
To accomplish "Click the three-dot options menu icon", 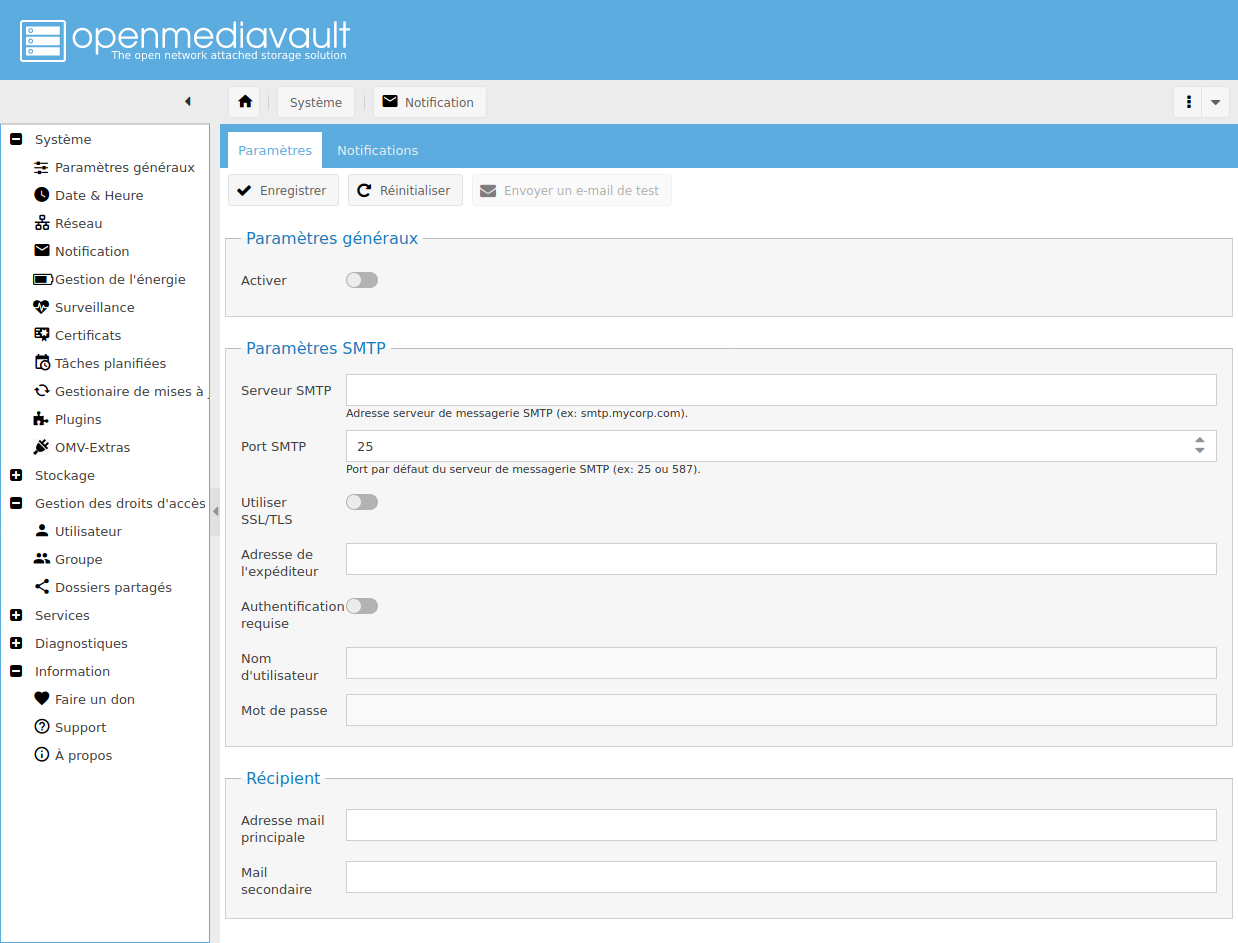I will point(1188,102).
